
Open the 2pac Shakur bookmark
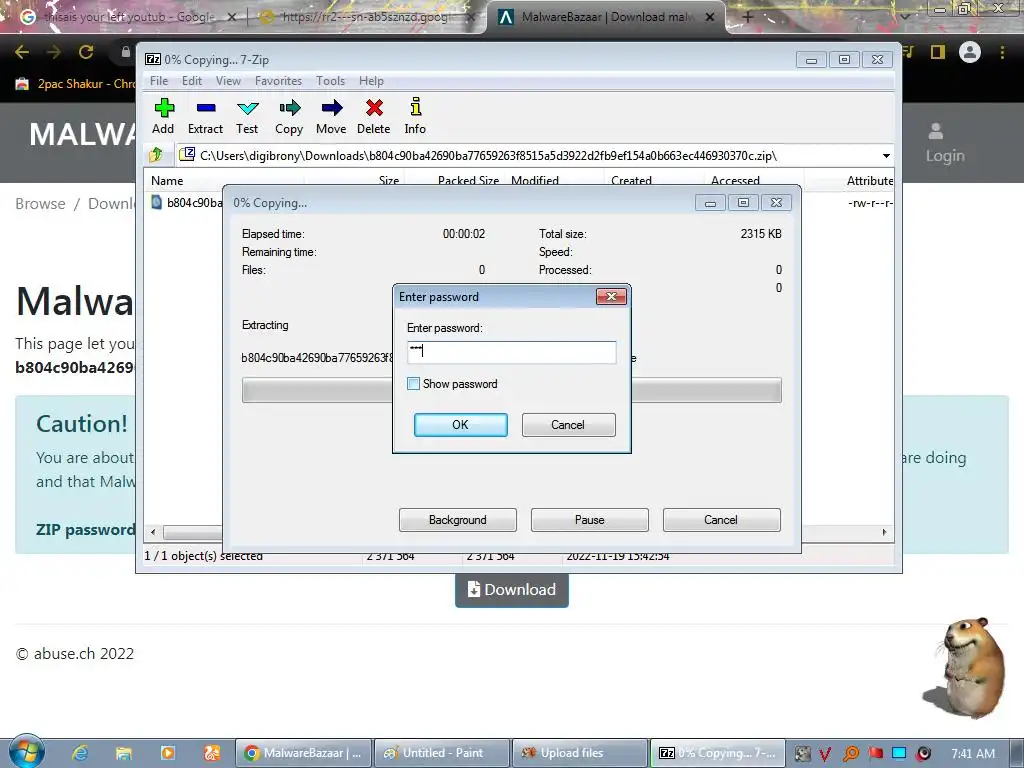point(73,84)
